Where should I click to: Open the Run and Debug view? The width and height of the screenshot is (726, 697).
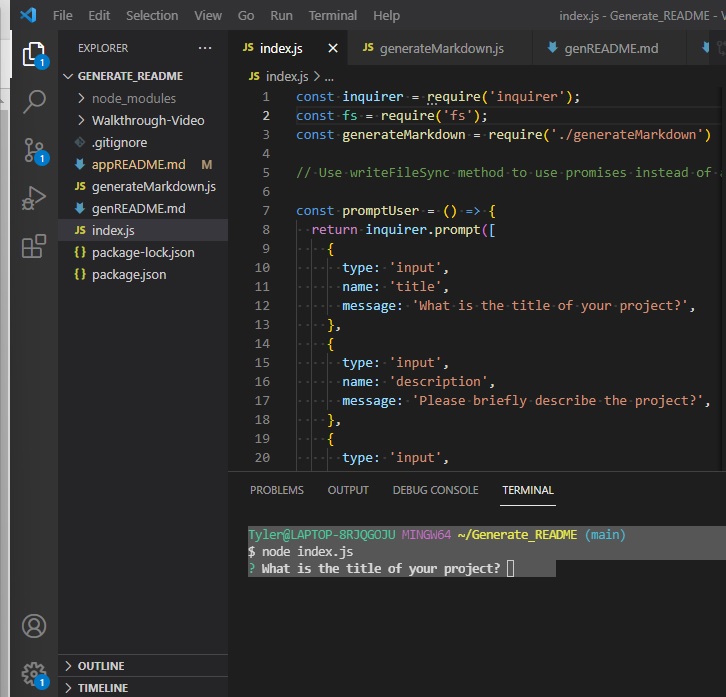34,198
